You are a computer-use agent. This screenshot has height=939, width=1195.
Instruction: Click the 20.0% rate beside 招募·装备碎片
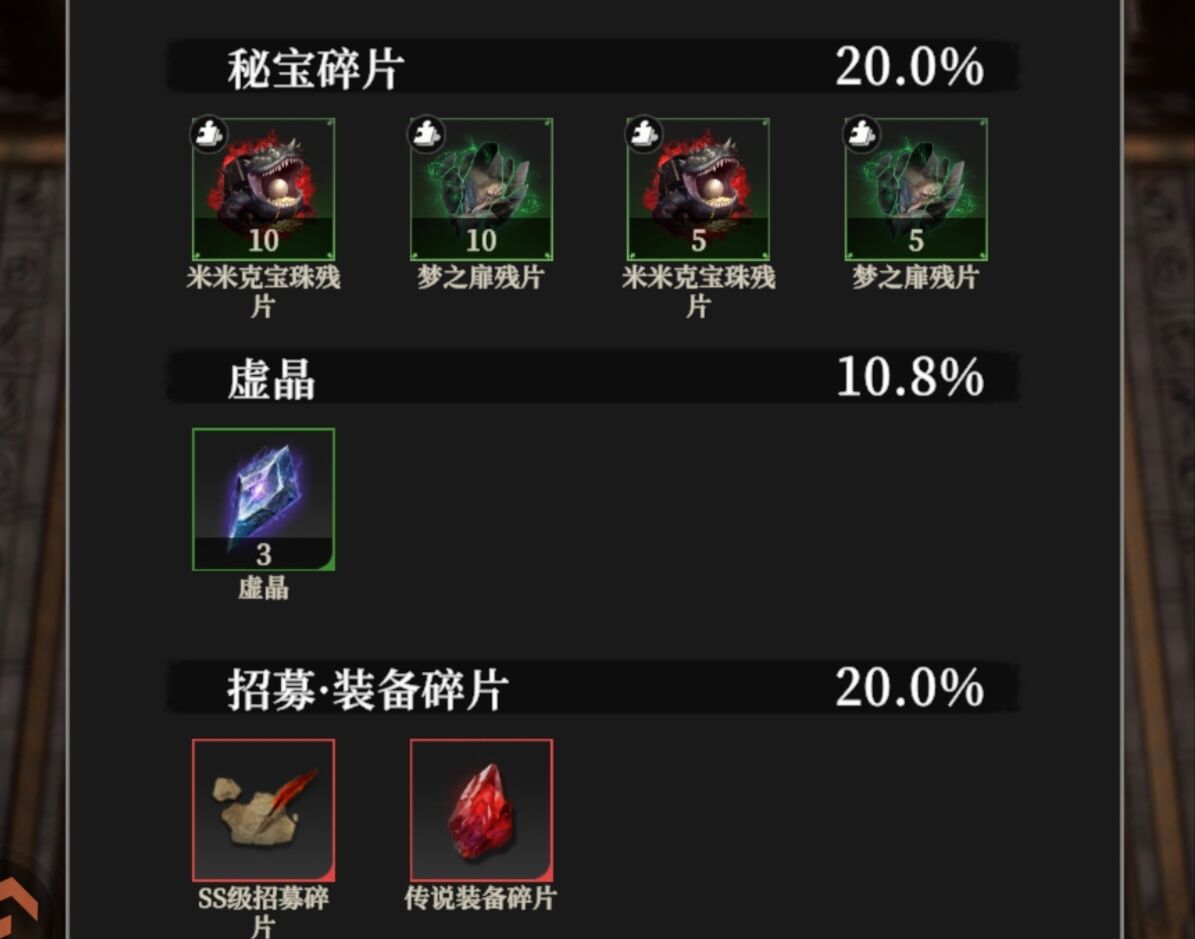click(x=909, y=687)
